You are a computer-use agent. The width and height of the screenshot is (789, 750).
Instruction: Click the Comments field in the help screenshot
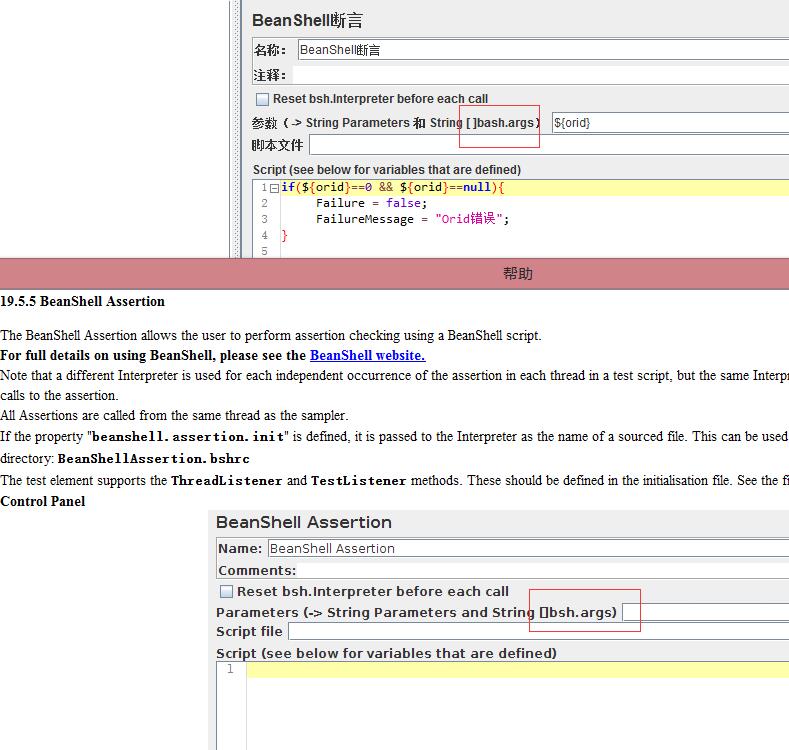tap(542, 571)
